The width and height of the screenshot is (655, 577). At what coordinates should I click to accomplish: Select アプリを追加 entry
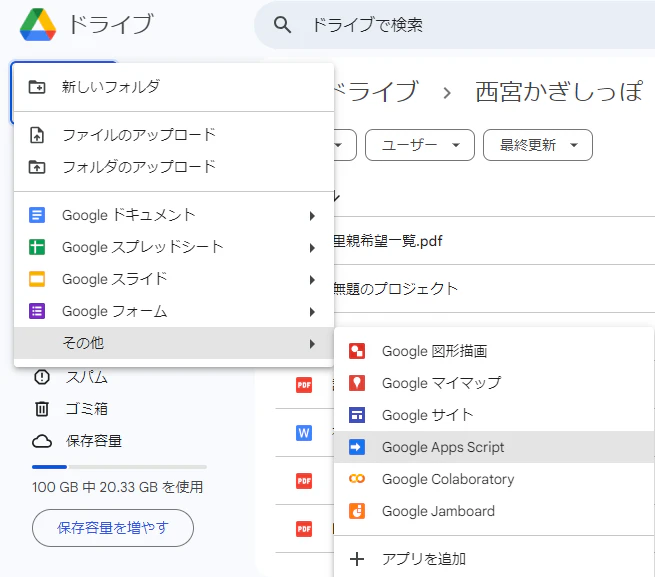click(494, 559)
